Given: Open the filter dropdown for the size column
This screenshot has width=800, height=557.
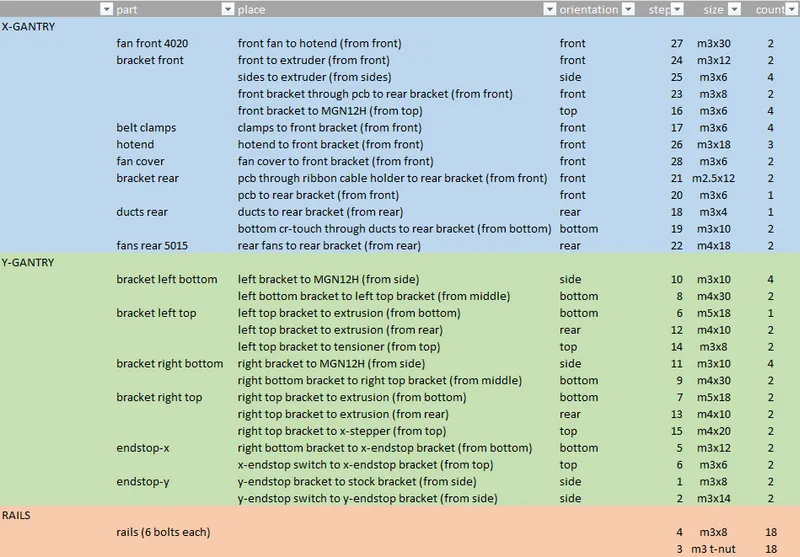Looking at the screenshot, I should click(x=734, y=9).
